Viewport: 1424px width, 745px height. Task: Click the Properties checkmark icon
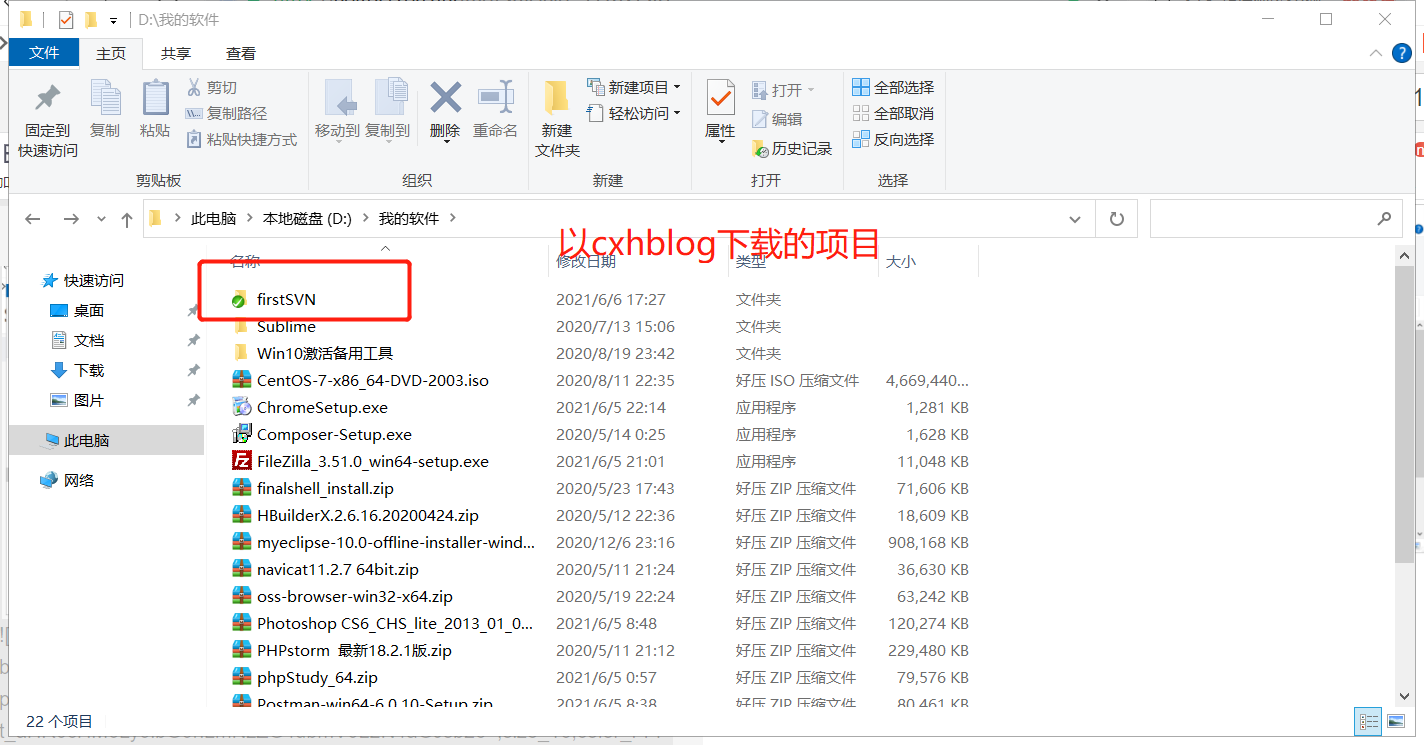click(720, 98)
